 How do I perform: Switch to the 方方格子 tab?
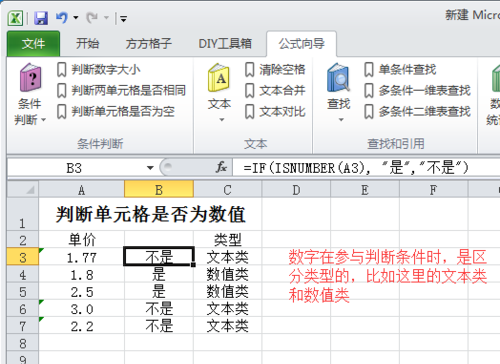pos(149,44)
